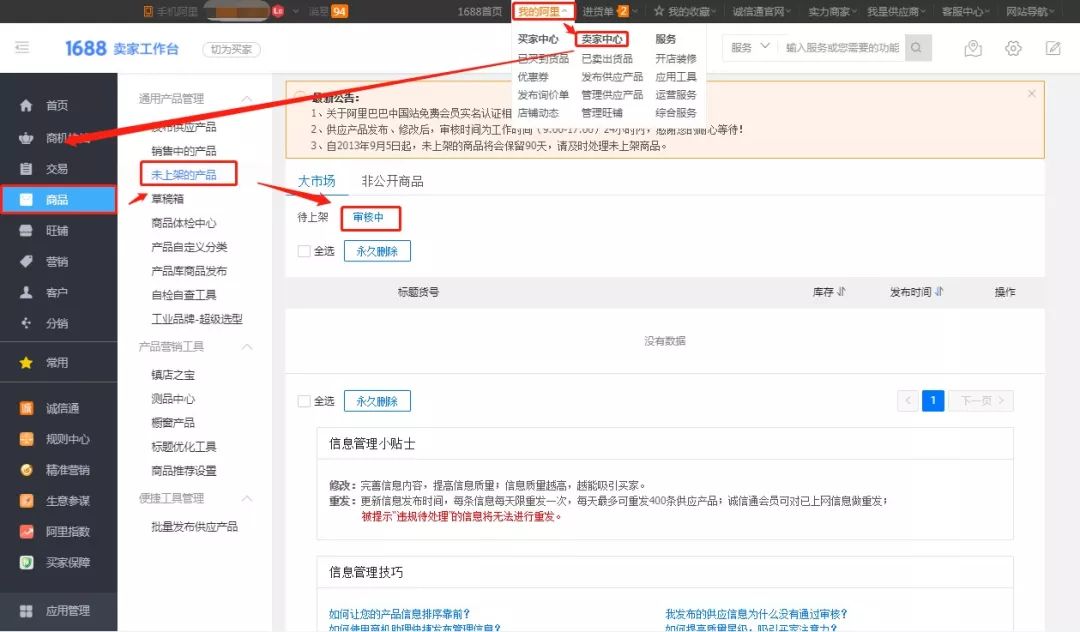Collapse the 便捷工具管理 section
The image size is (1080, 632).
coord(247,498)
